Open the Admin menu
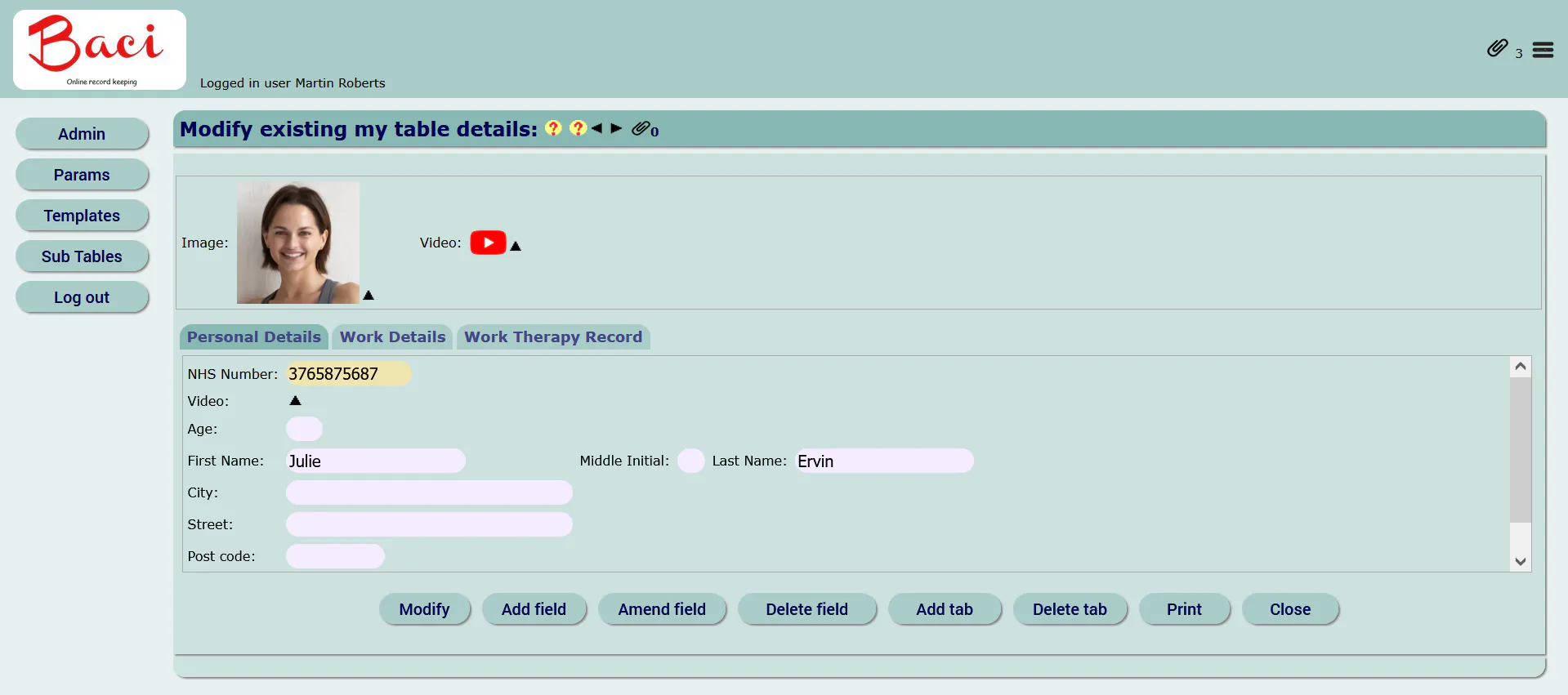The width and height of the screenshot is (1568, 695). coord(82,134)
